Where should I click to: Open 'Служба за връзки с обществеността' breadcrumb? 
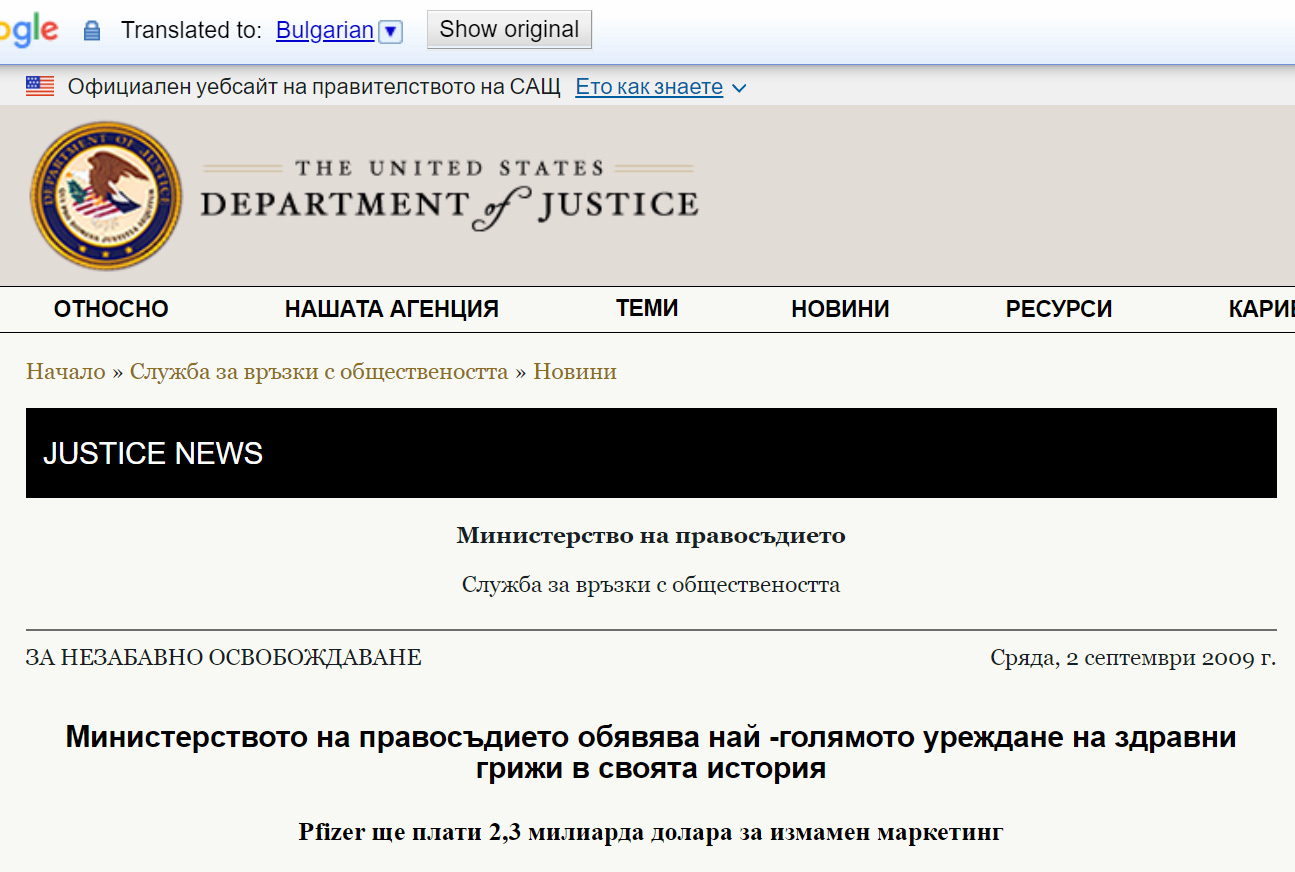coord(319,372)
